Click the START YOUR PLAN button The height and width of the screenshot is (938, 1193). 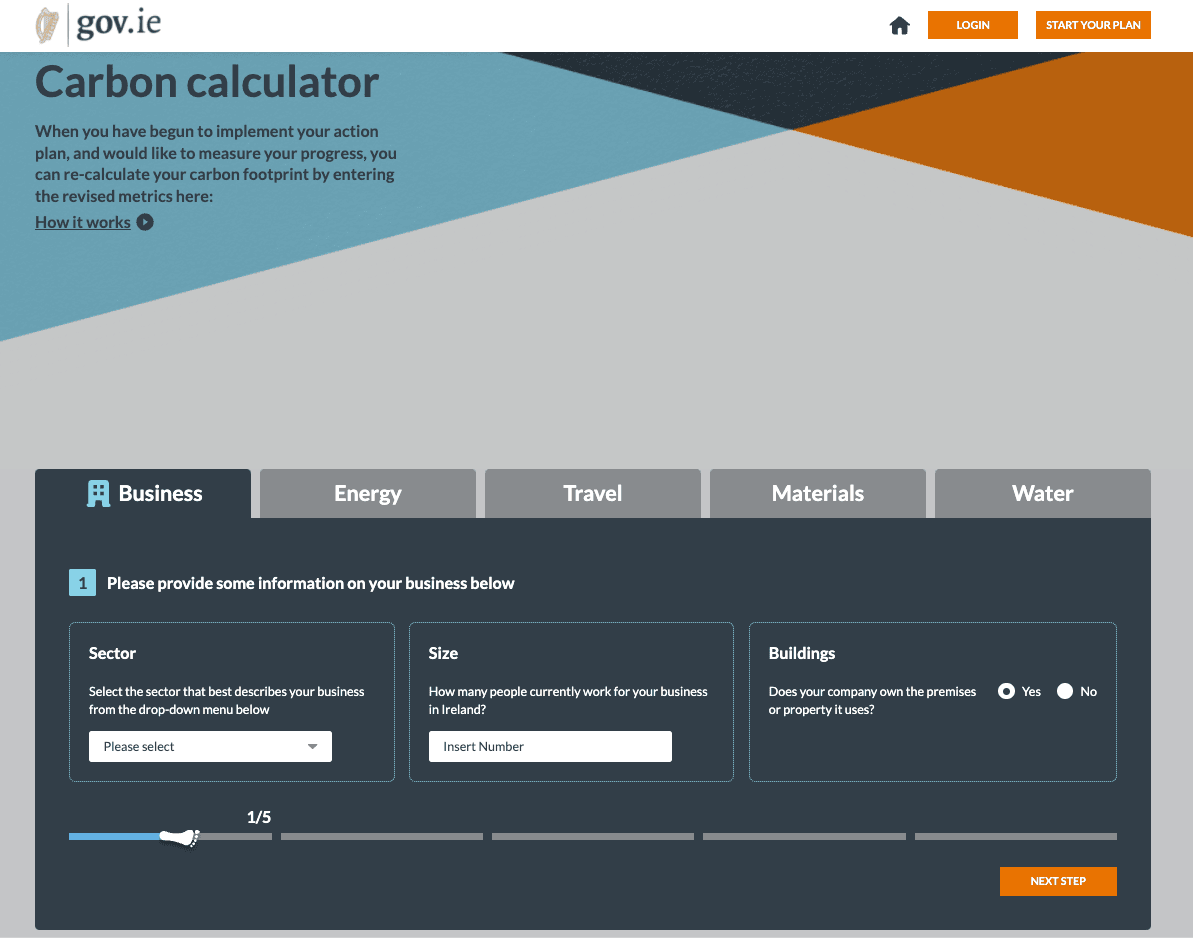coord(1093,25)
